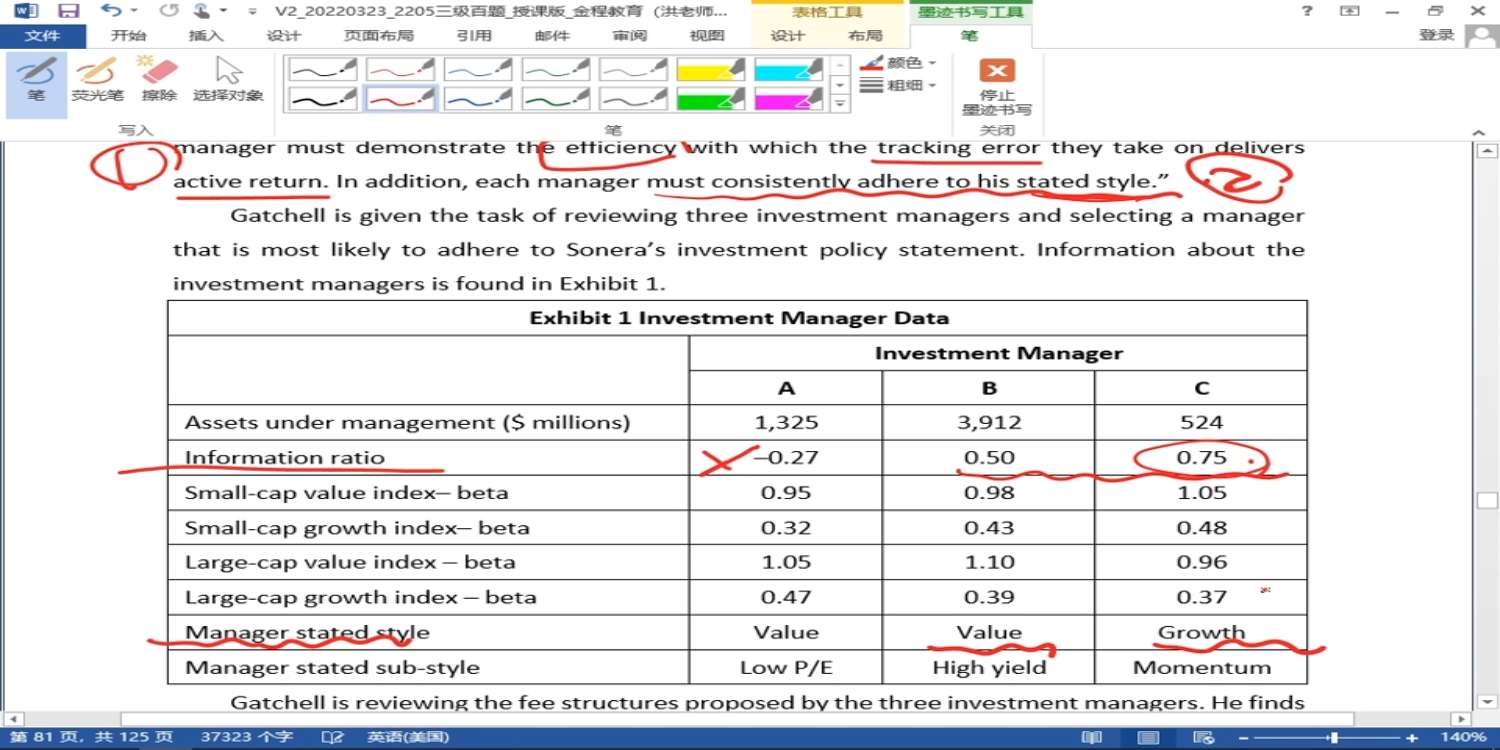The width and height of the screenshot is (1500, 750).
Task: Click the Save icon in quick access toolbar
Action: (68, 12)
